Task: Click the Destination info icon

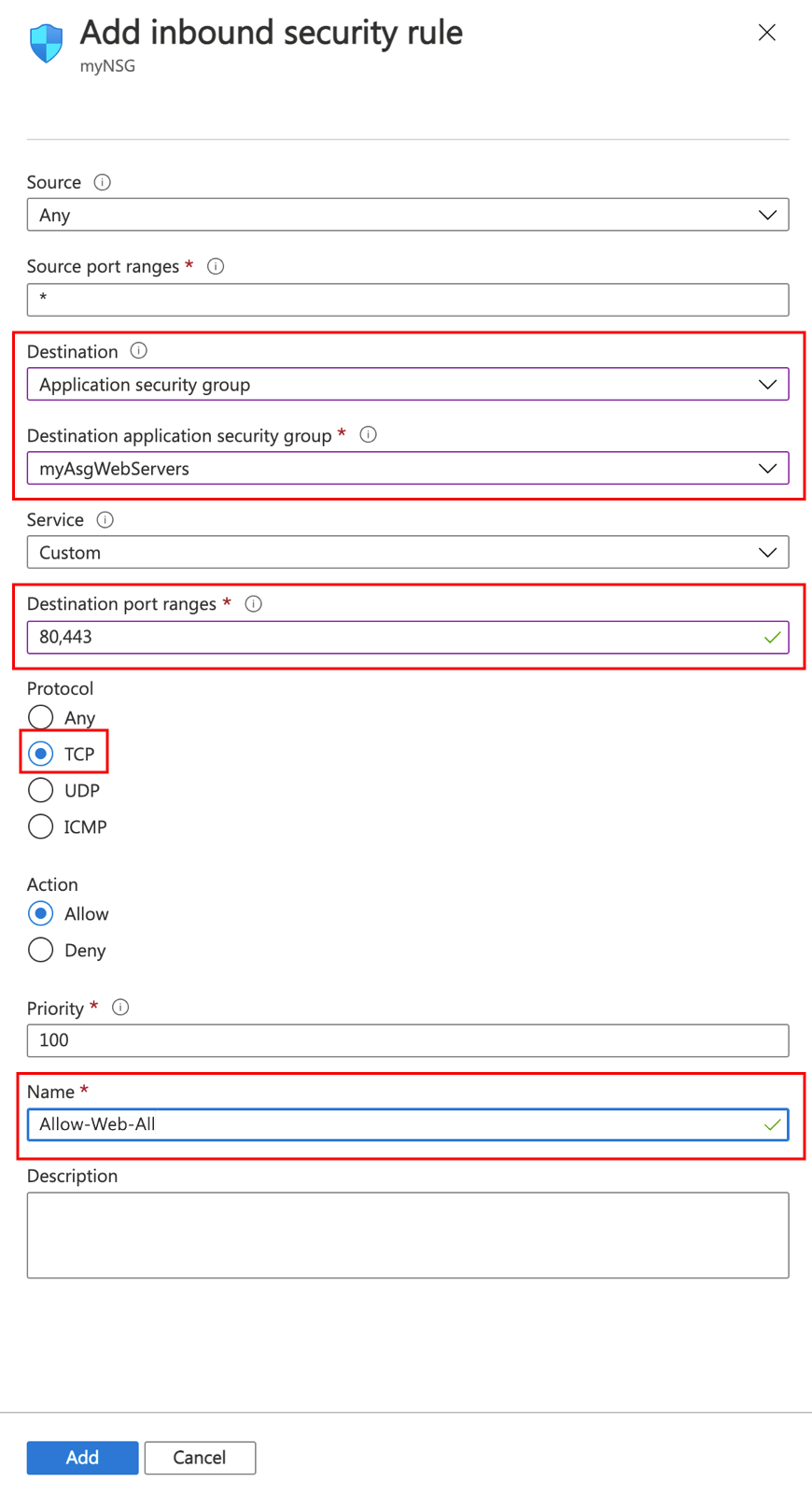Action: click(139, 351)
